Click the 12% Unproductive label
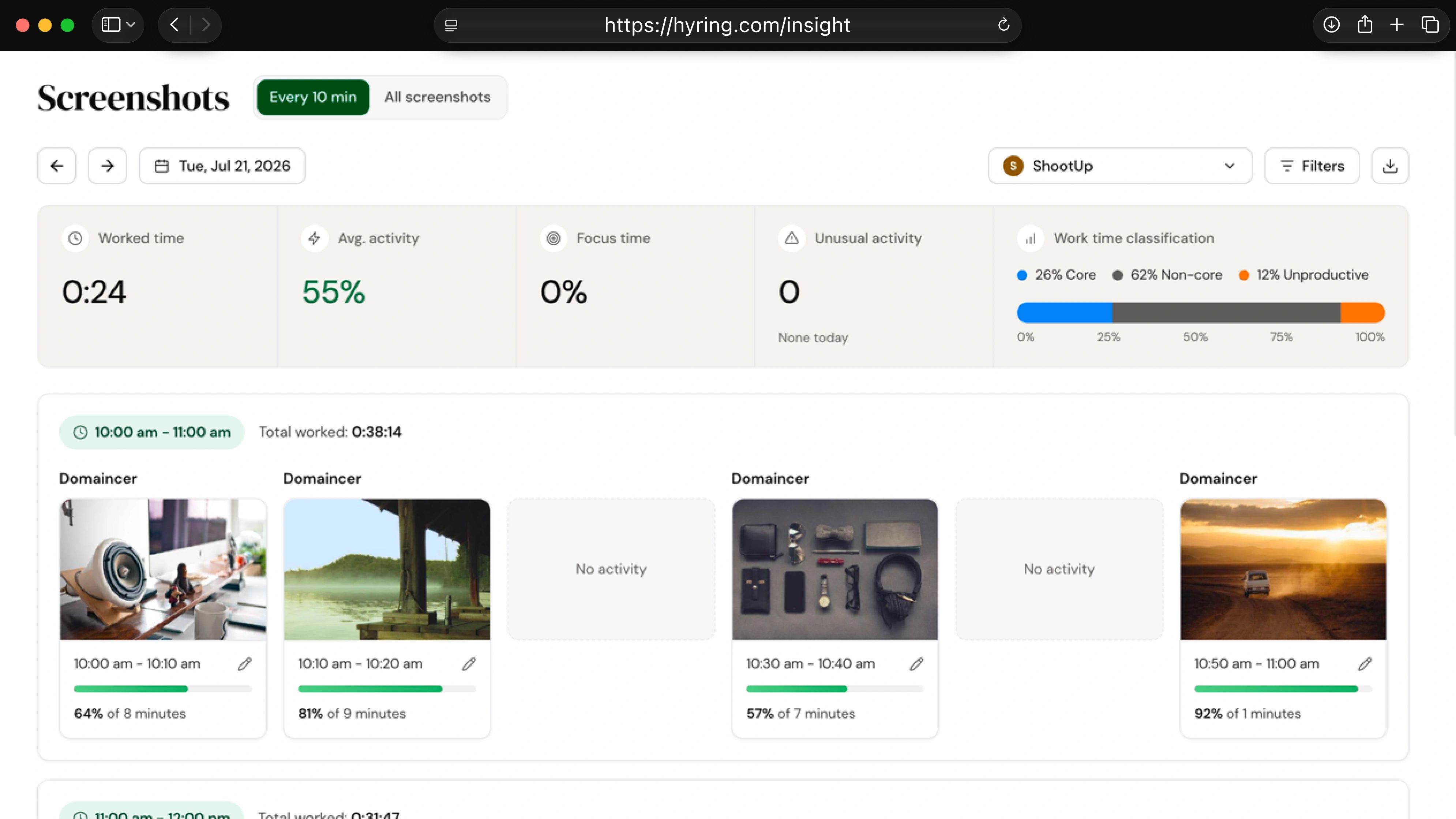 pyautogui.click(x=1313, y=275)
